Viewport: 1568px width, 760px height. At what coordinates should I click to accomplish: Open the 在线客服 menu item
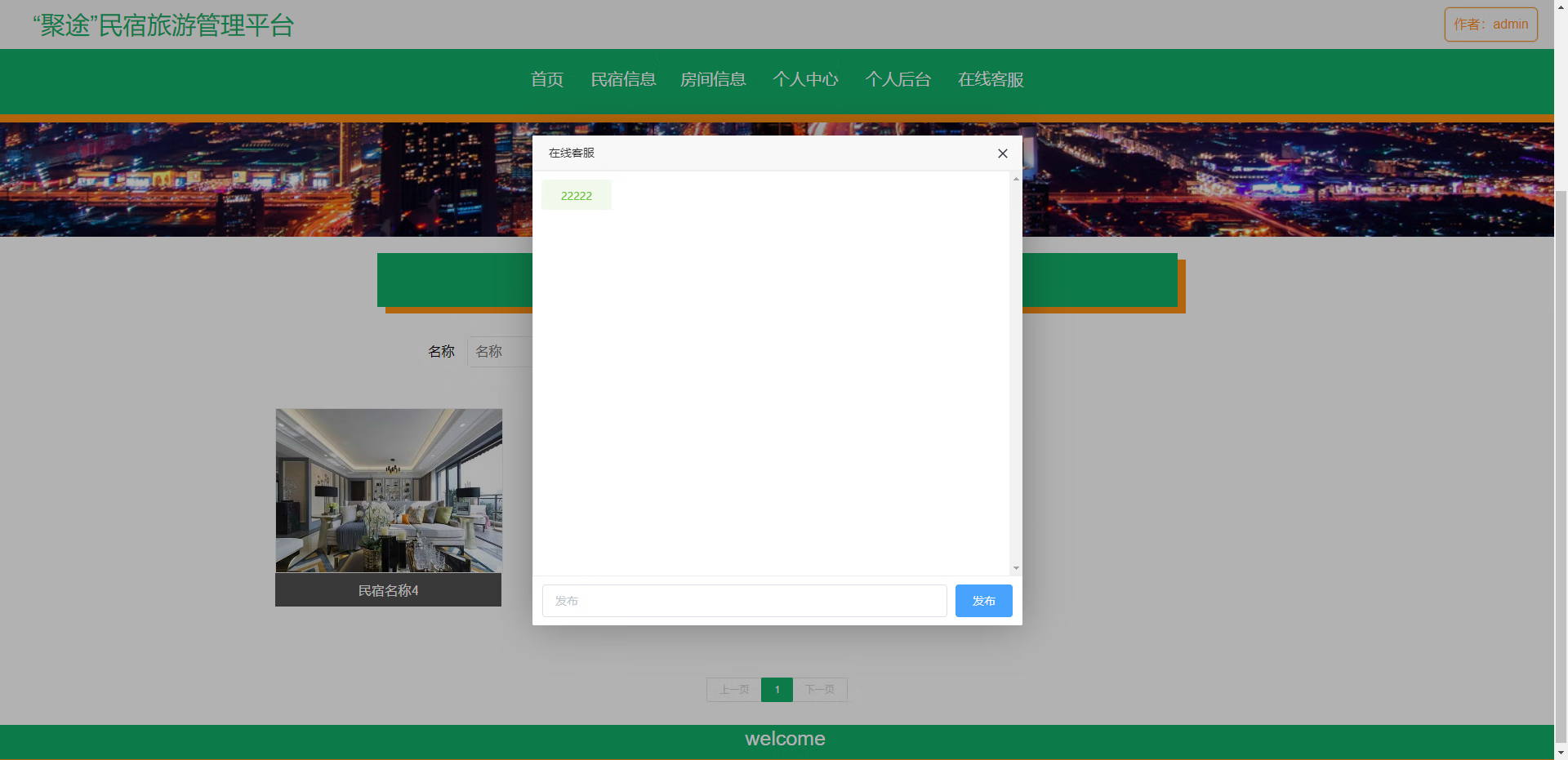point(990,79)
